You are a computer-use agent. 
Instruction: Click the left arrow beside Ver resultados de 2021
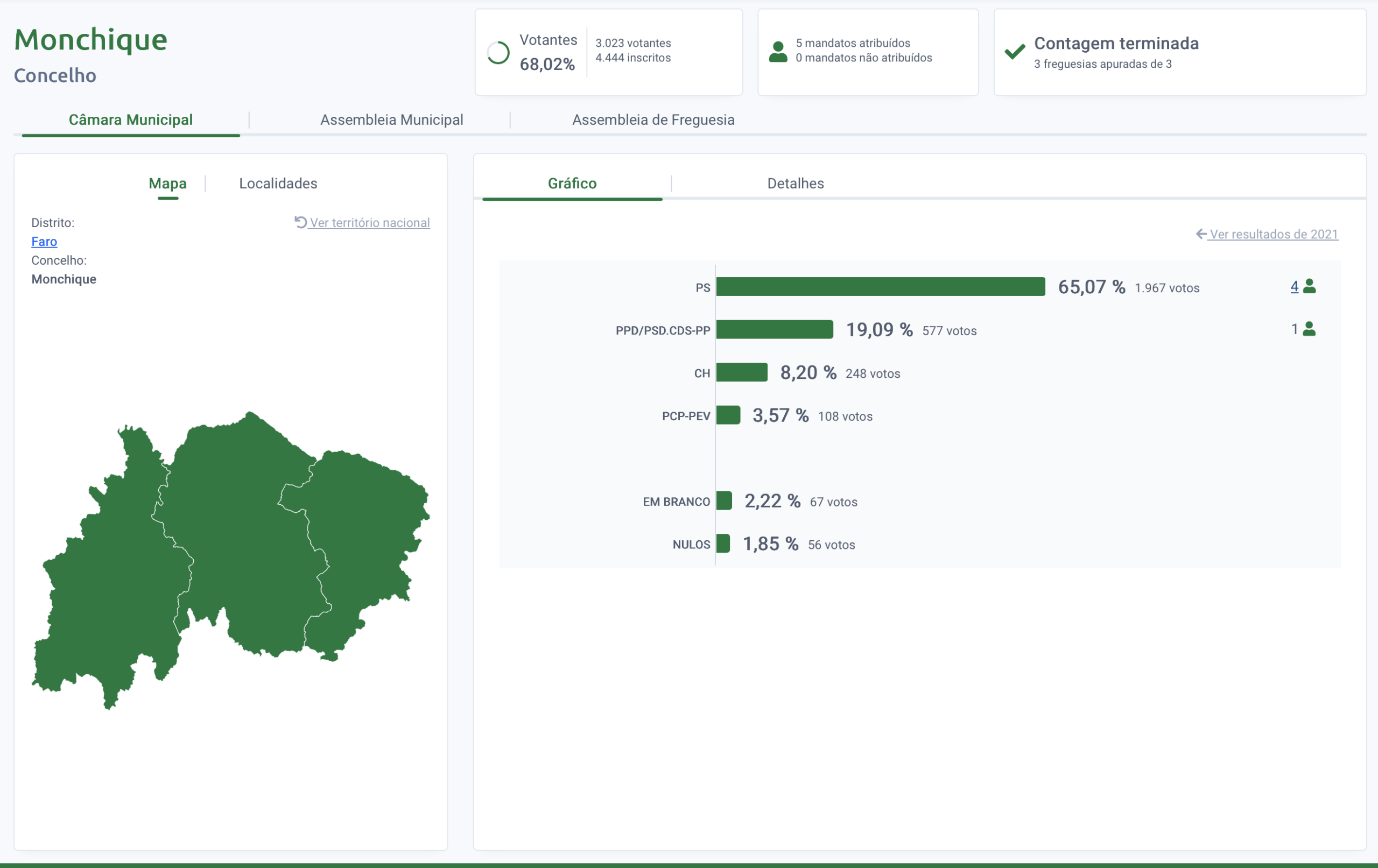coord(1201,234)
